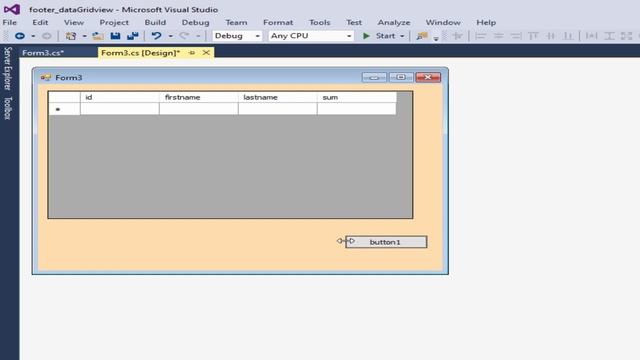This screenshot has width=640, height=360.
Task: Click the new-row asterisk row header
Action: pos(64,109)
